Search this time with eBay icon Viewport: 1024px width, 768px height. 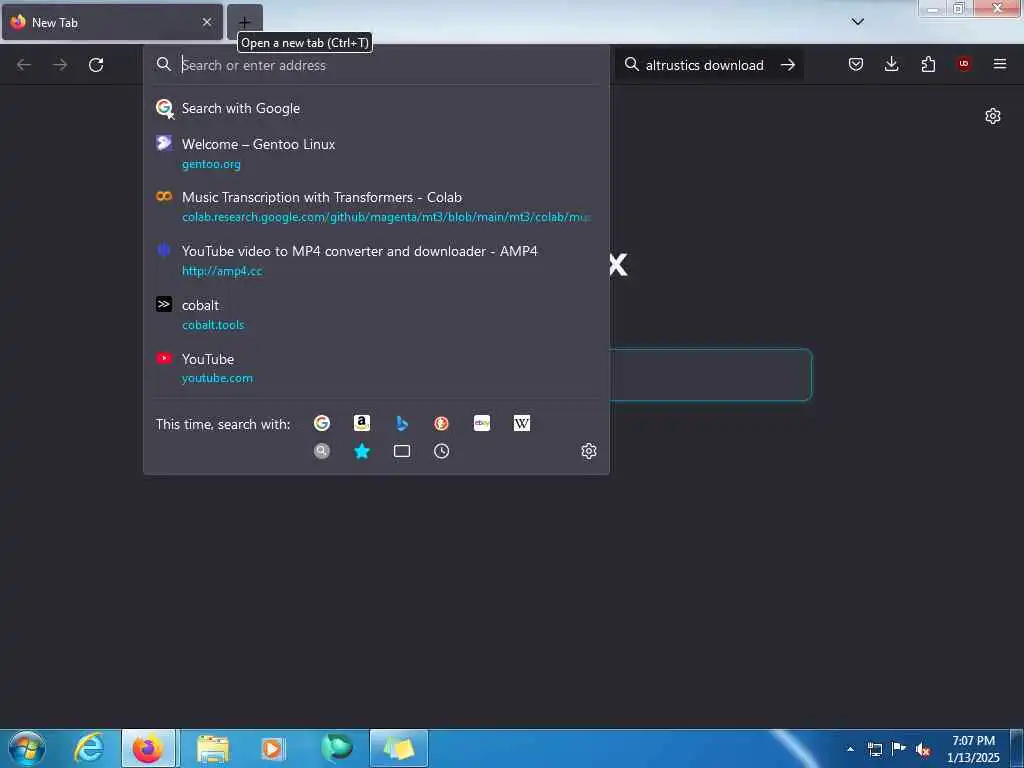pyautogui.click(x=482, y=423)
